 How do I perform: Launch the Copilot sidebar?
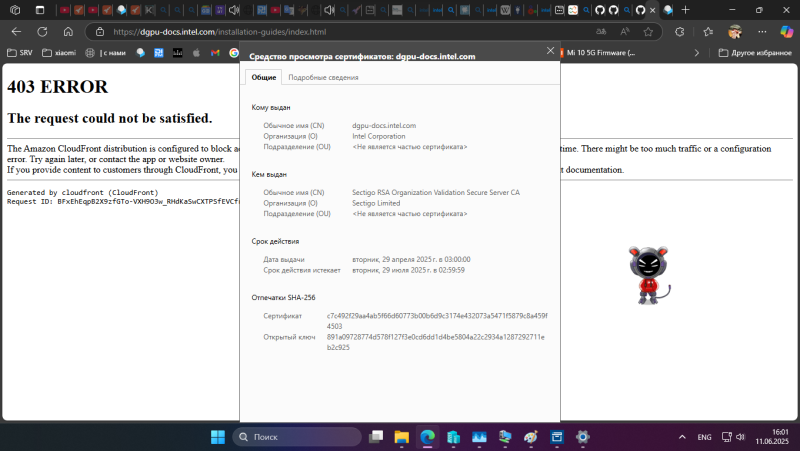click(x=787, y=32)
